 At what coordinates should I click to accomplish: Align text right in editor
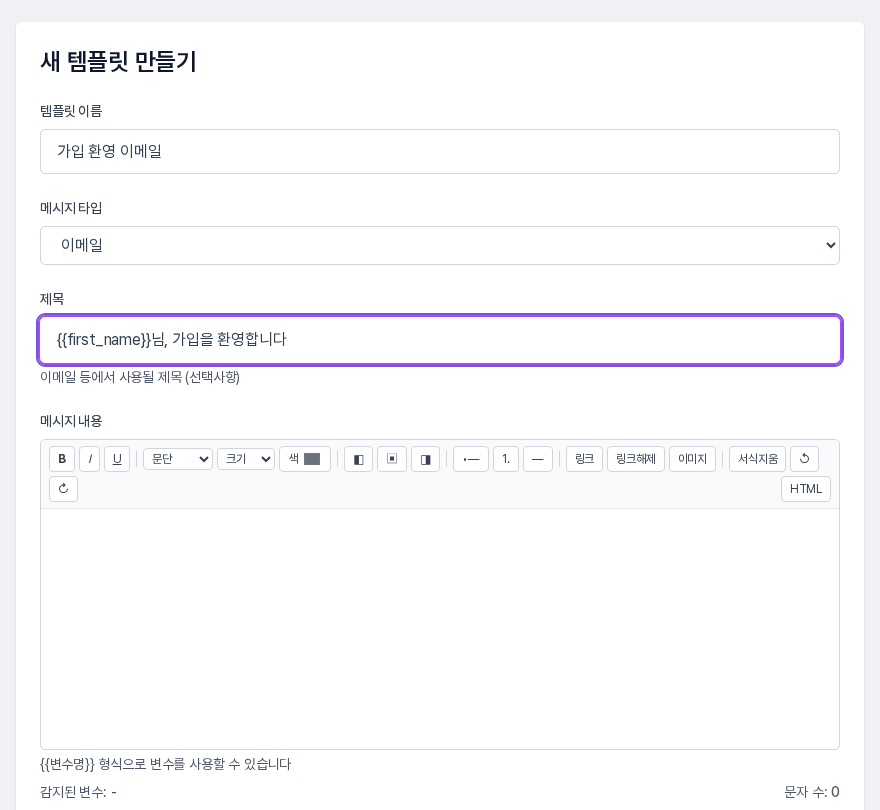click(x=425, y=459)
